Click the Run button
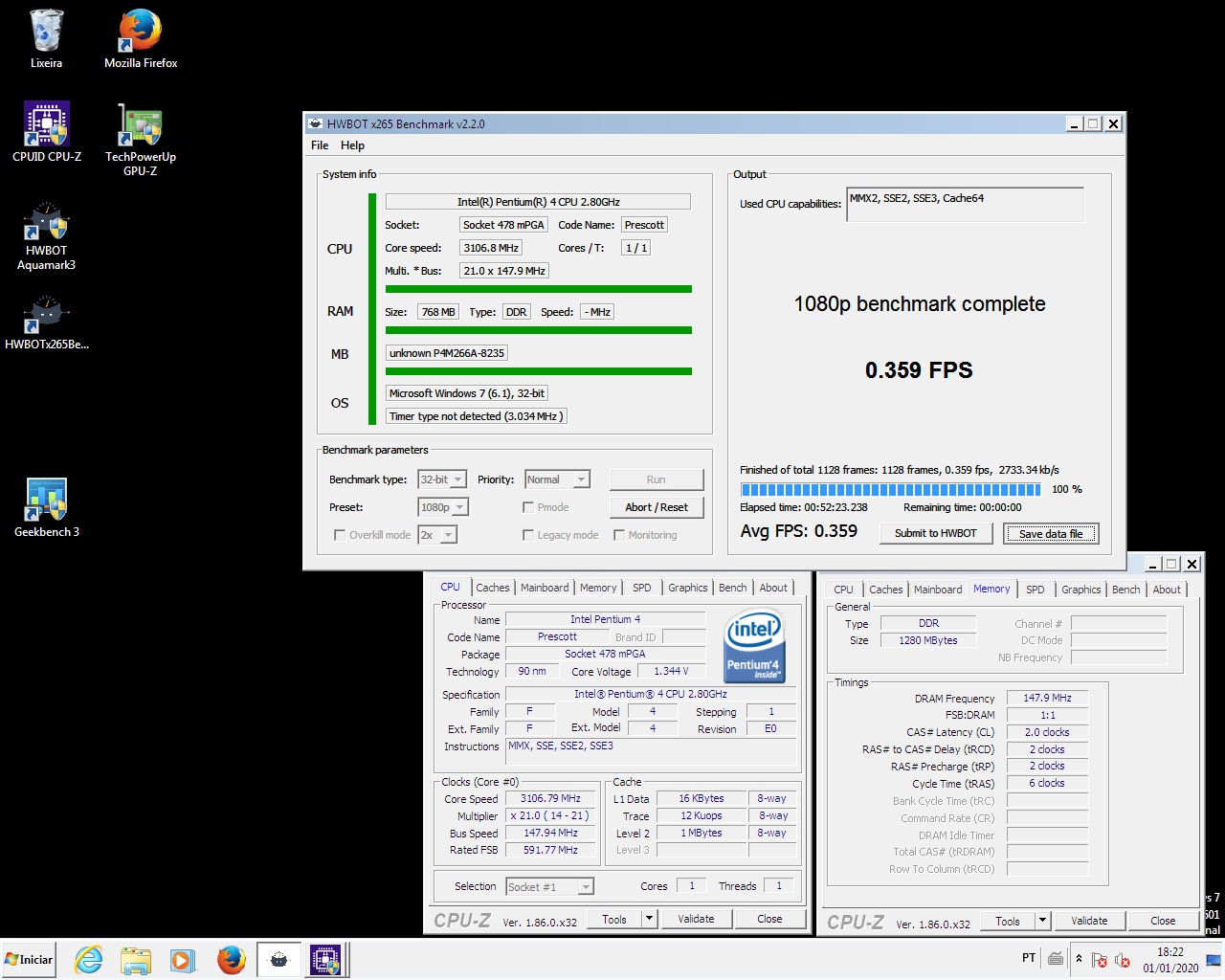 [x=657, y=479]
